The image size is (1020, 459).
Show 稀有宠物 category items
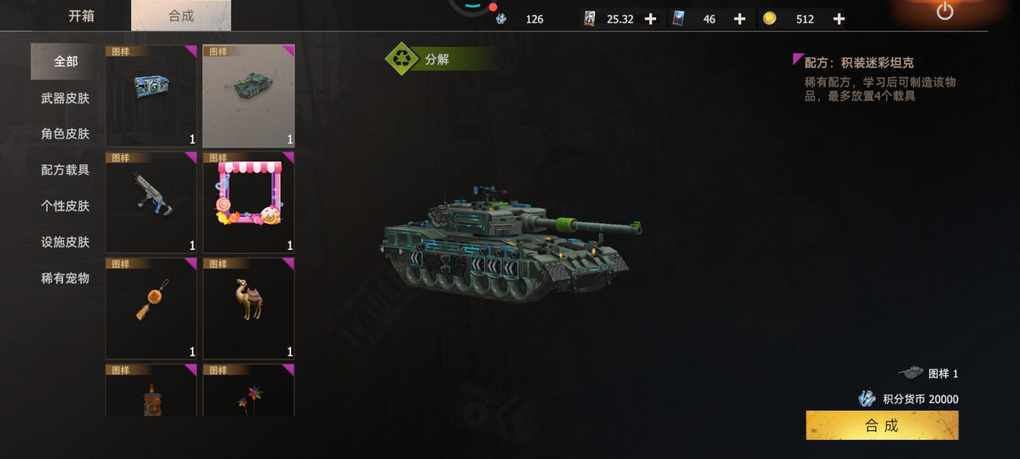[x=65, y=278]
